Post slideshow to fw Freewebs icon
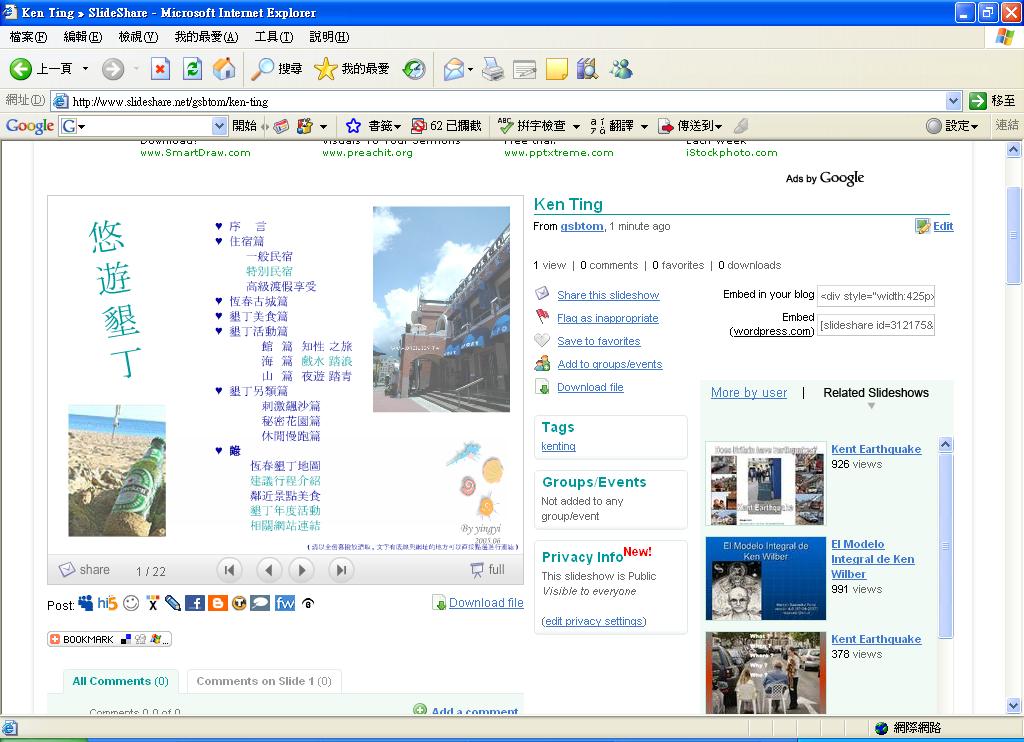1024x742 pixels. (285, 603)
